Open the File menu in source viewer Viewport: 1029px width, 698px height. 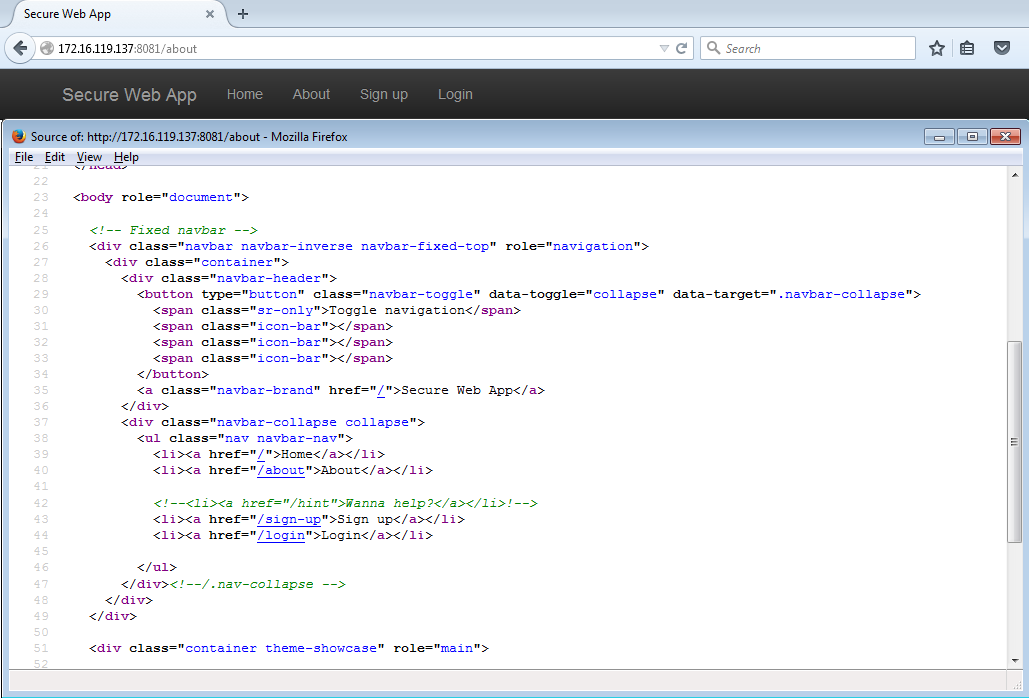[24, 157]
